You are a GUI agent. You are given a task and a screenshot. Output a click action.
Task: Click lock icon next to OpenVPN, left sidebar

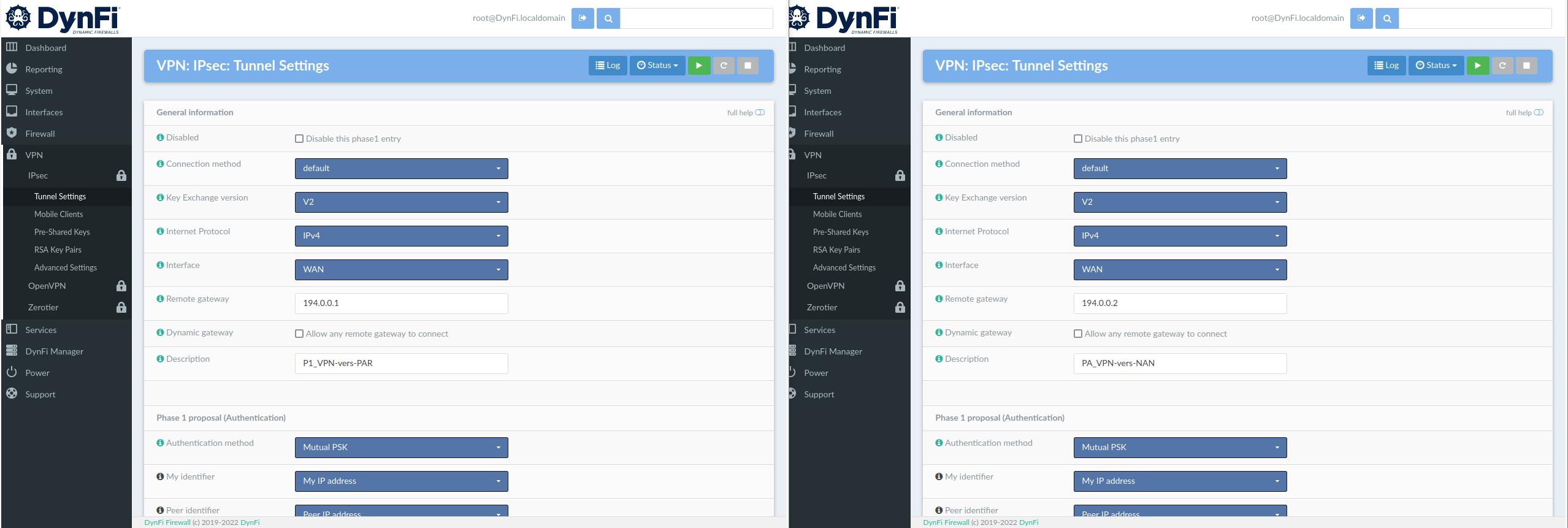coord(121,286)
